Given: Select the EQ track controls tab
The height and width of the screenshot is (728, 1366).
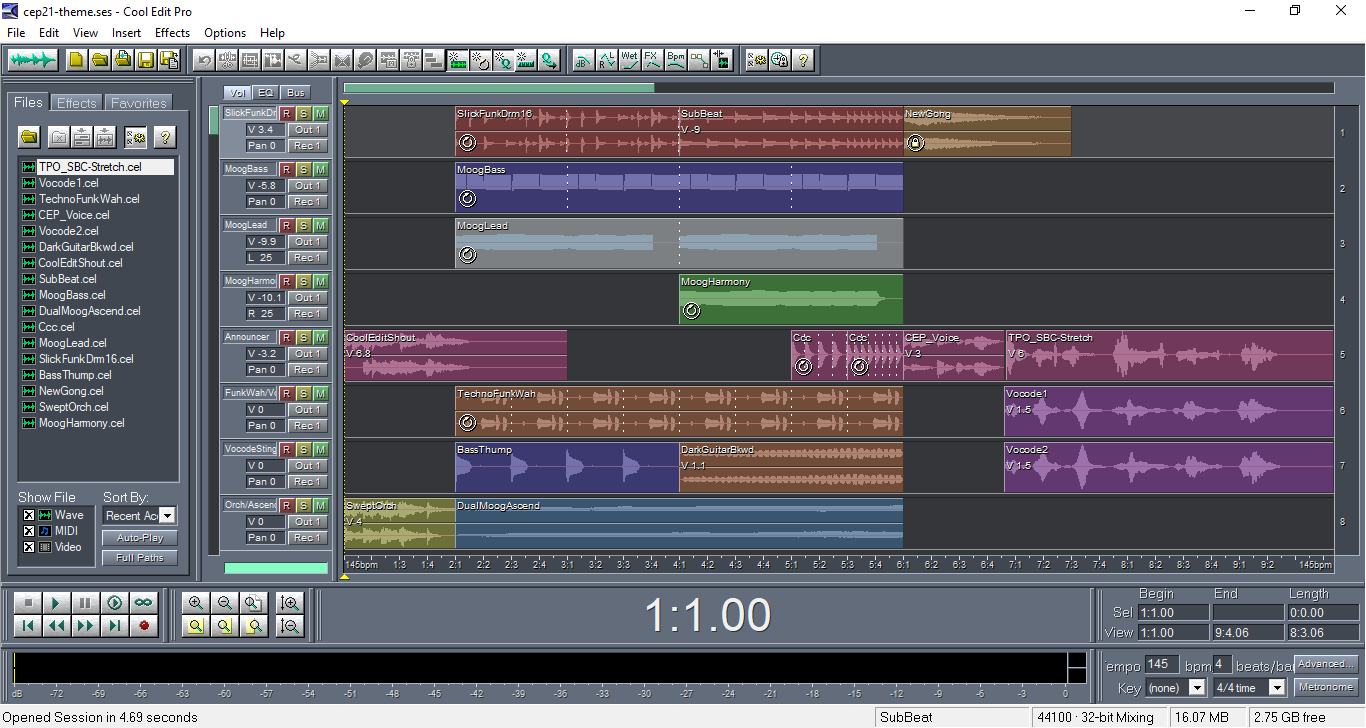Looking at the screenshot, I should pyautogui.click(x=266, y=93).
